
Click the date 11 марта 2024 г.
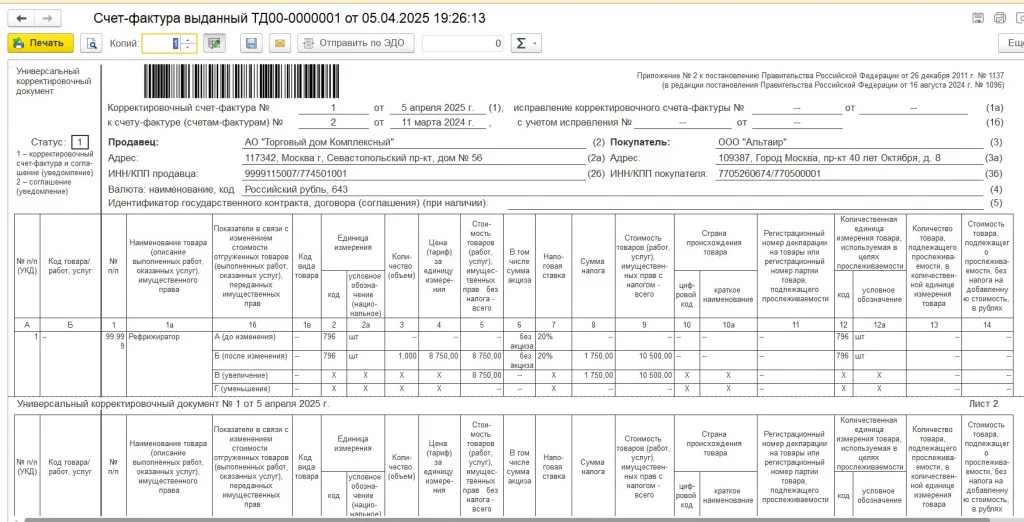[x=440, y=122]
